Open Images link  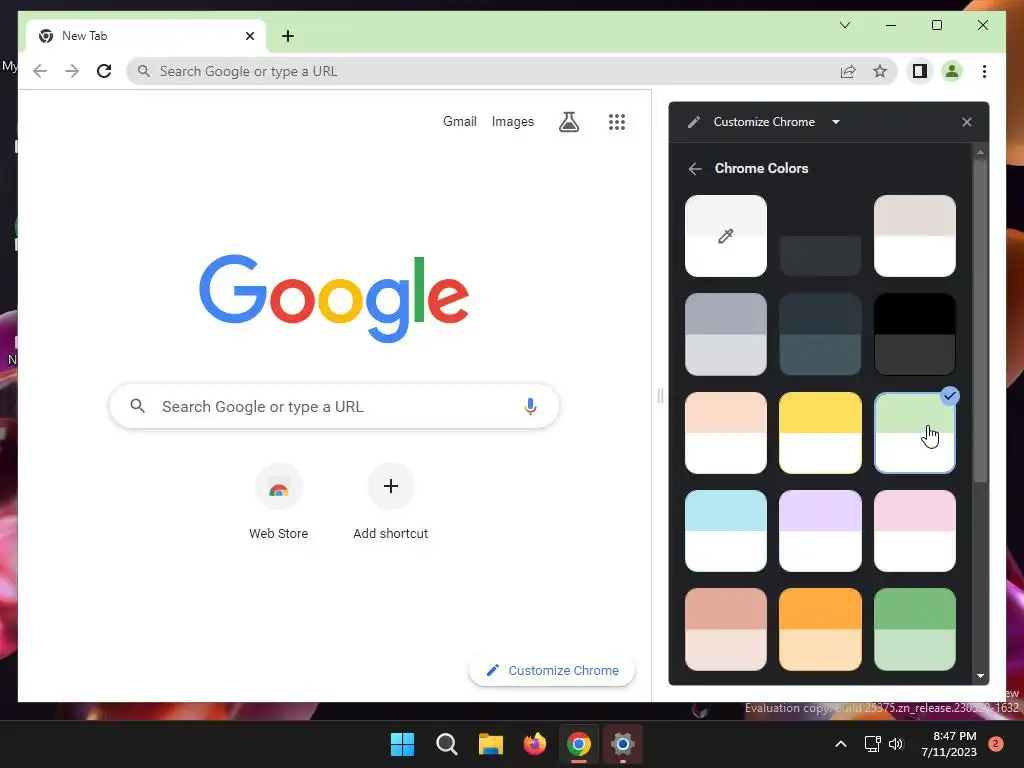[x=513, y=121]
